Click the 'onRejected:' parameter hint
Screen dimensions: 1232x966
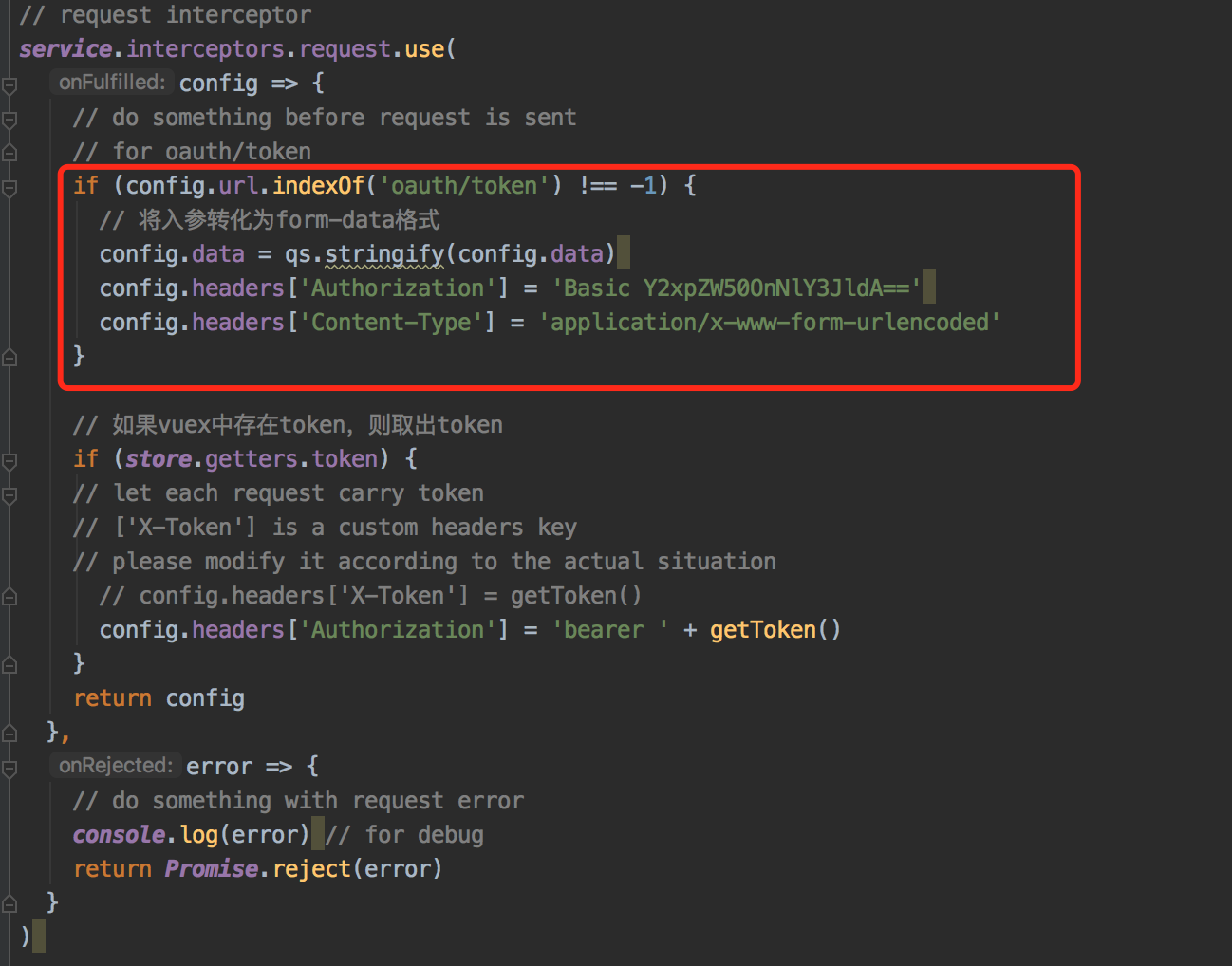(x=115, y=766)
